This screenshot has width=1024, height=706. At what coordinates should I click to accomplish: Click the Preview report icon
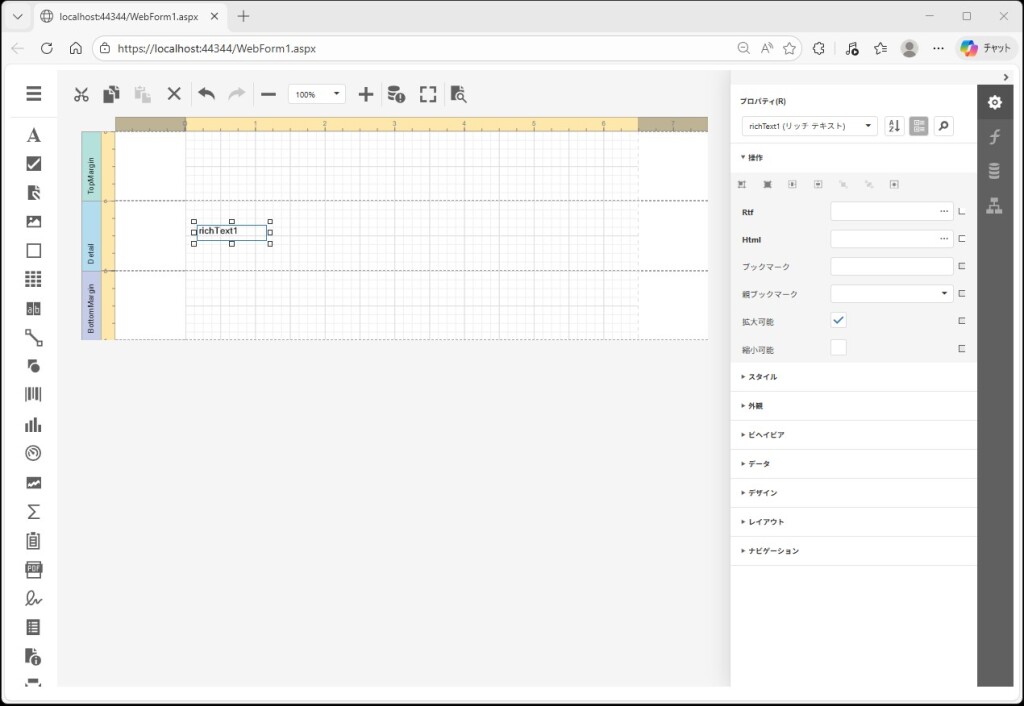(x=458, y=94)
